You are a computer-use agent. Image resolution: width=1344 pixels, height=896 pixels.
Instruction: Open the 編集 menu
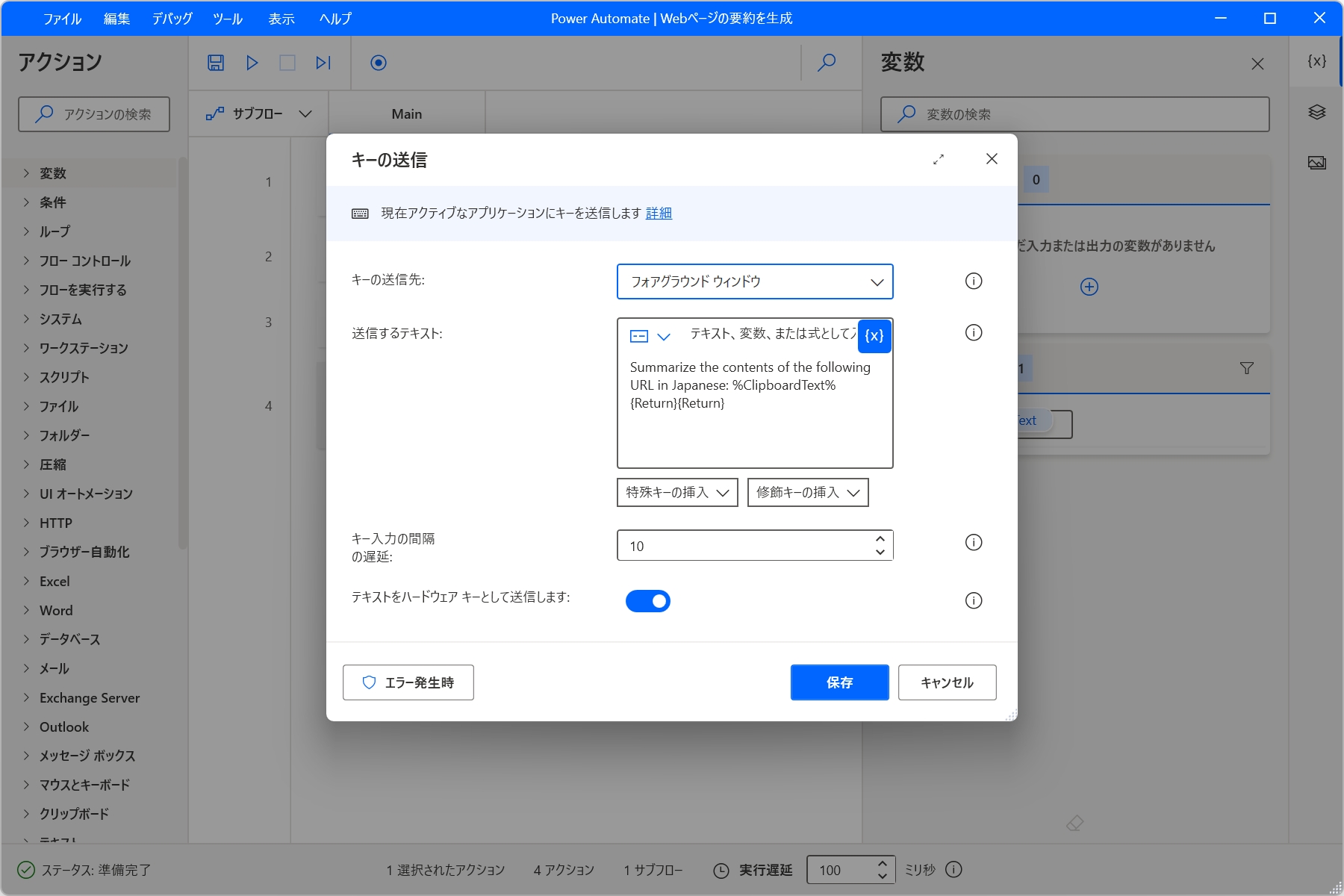point(116,19)
